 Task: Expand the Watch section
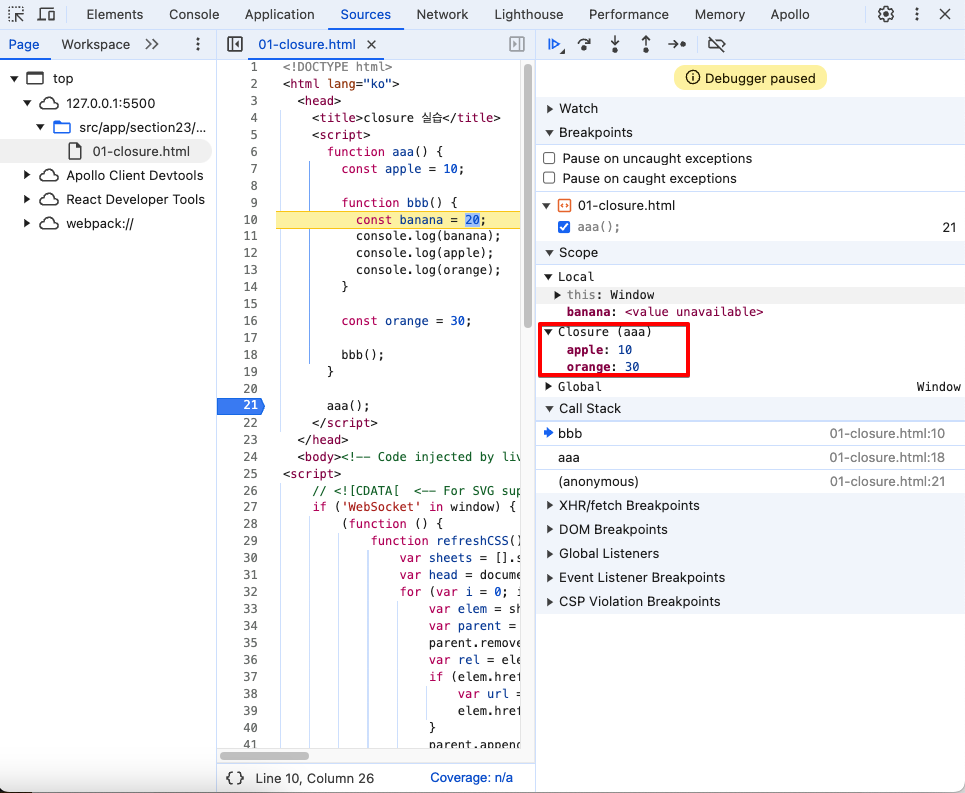550,109
